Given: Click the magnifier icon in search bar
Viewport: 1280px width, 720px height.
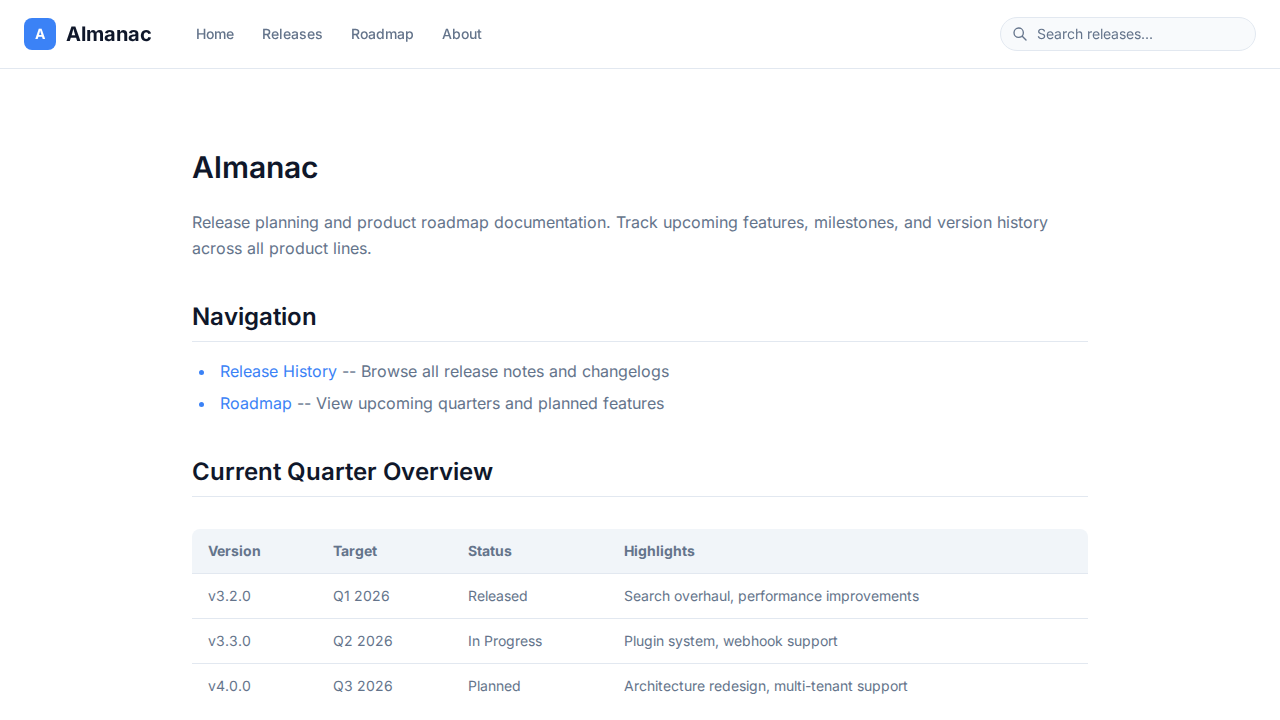Looking at the screenshot, I should (x=1020, y=34).
